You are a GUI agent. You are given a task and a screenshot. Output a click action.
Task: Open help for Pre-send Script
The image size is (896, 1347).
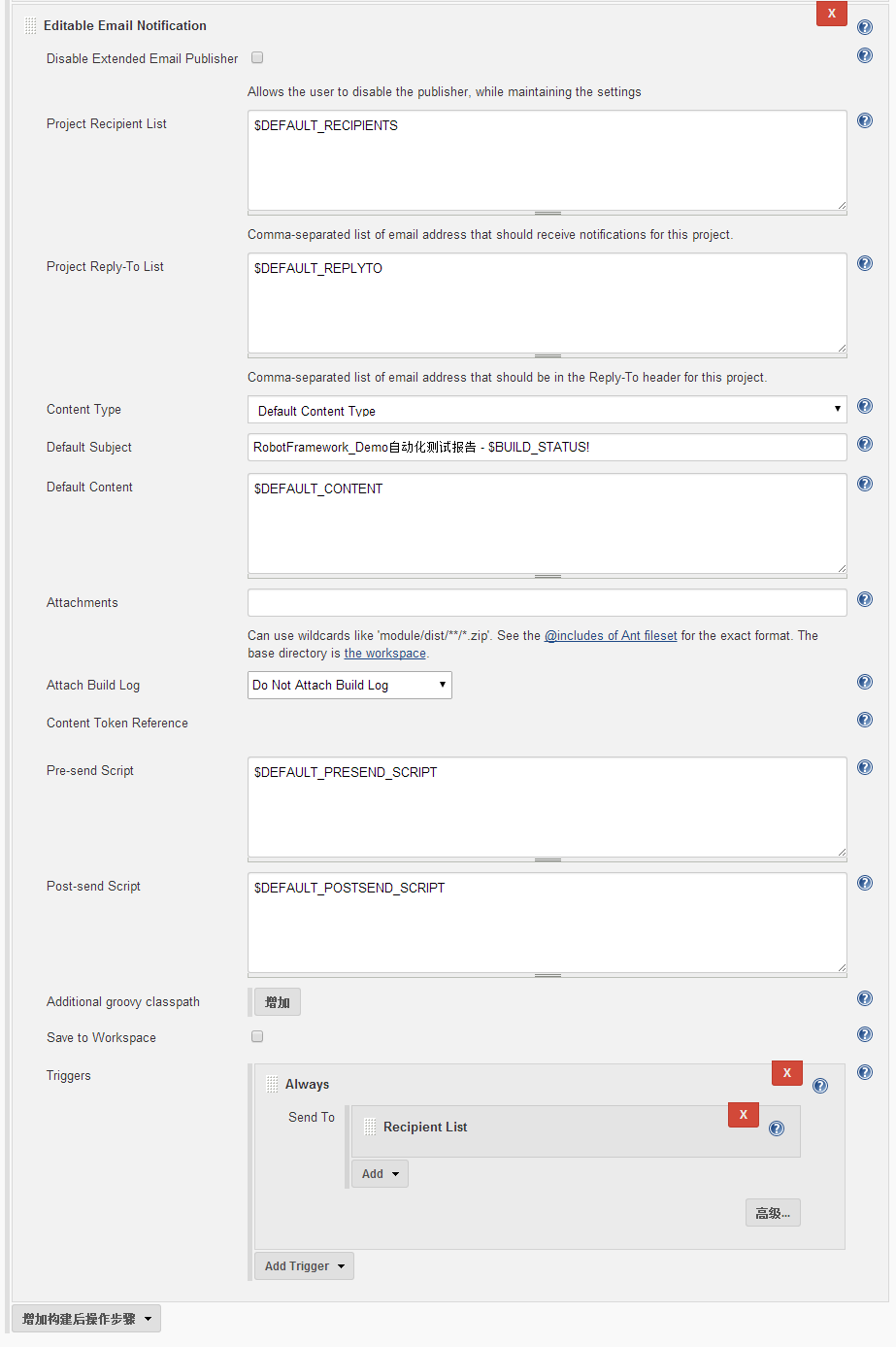(865, 767)
